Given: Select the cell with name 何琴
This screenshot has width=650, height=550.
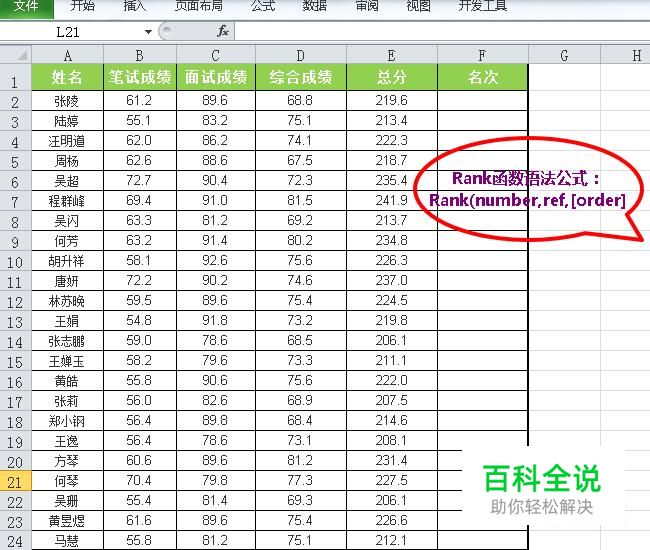Looking at the screenshot, I should [x=68, y=481].
